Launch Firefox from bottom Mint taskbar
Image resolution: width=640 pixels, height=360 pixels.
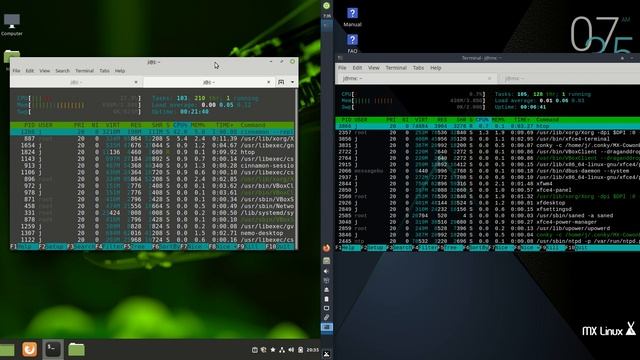29,349
